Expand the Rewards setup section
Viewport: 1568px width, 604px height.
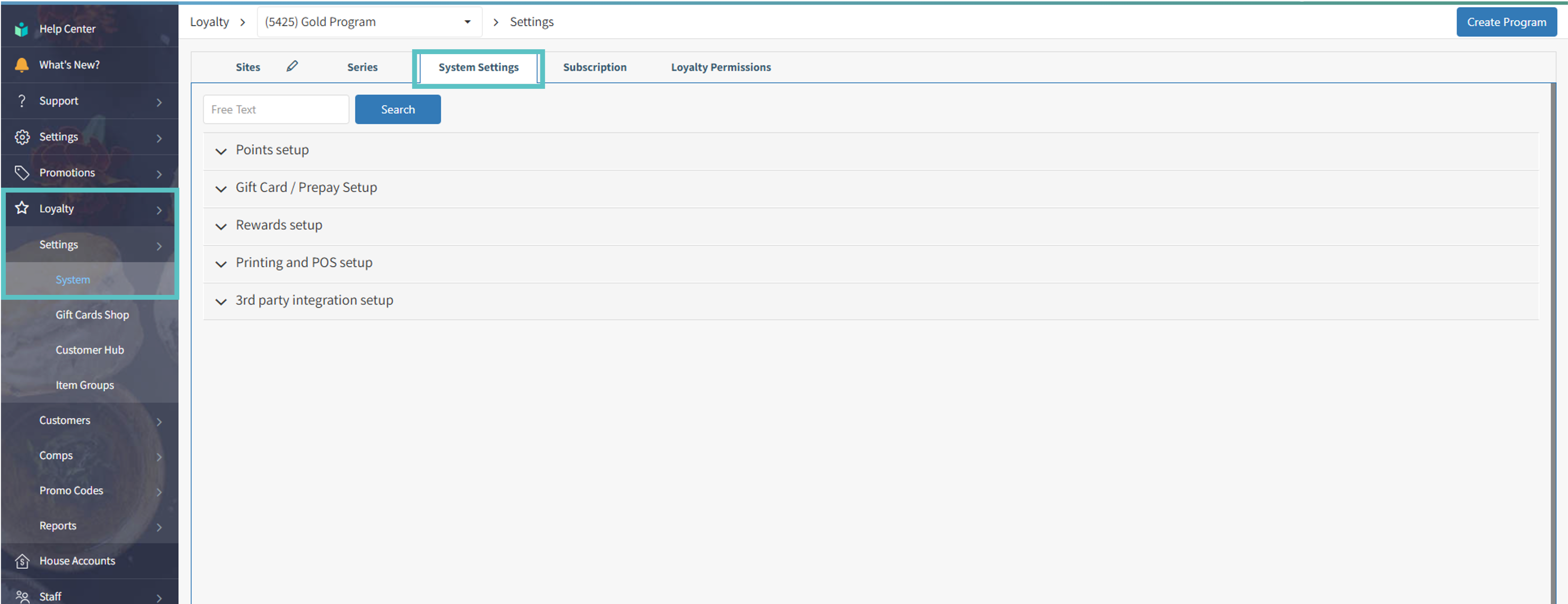[279, 225]
